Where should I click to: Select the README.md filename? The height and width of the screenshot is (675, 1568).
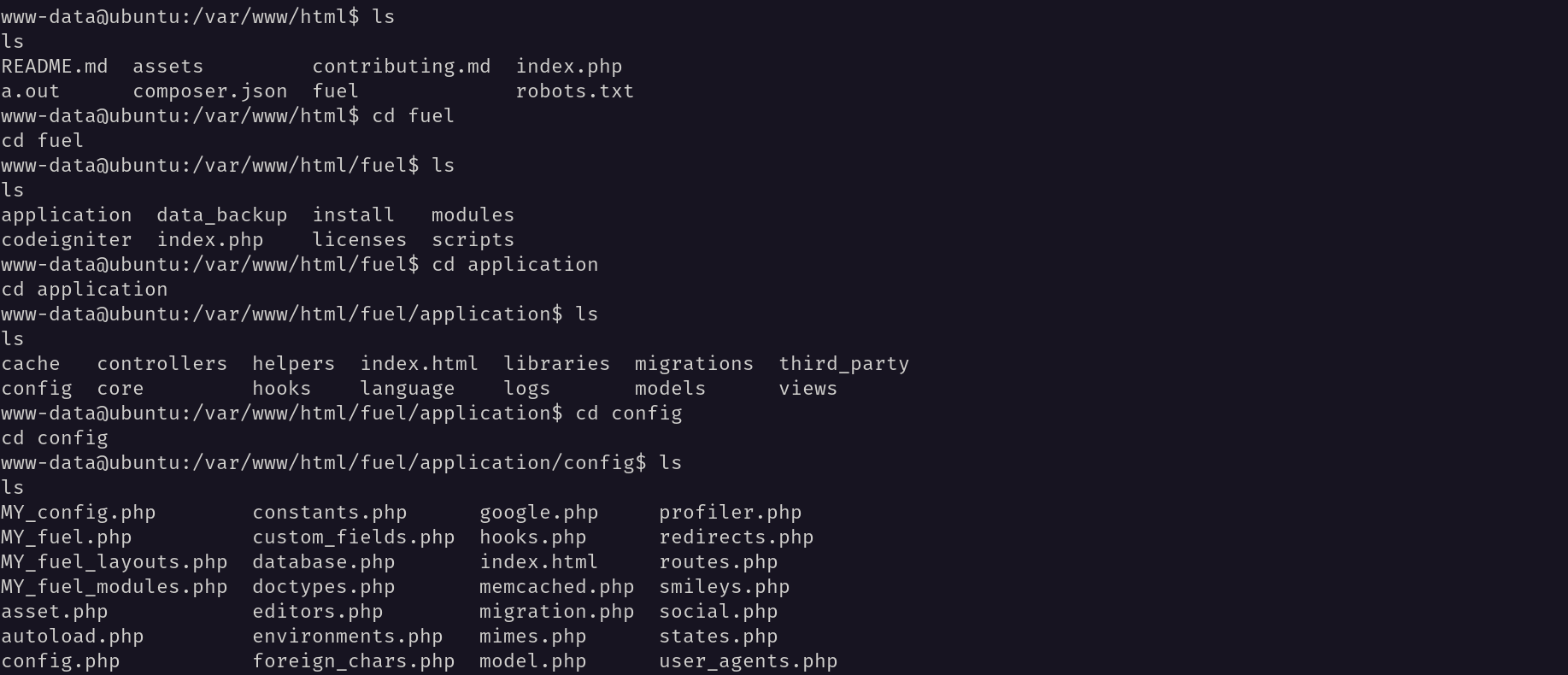(55, 67)
